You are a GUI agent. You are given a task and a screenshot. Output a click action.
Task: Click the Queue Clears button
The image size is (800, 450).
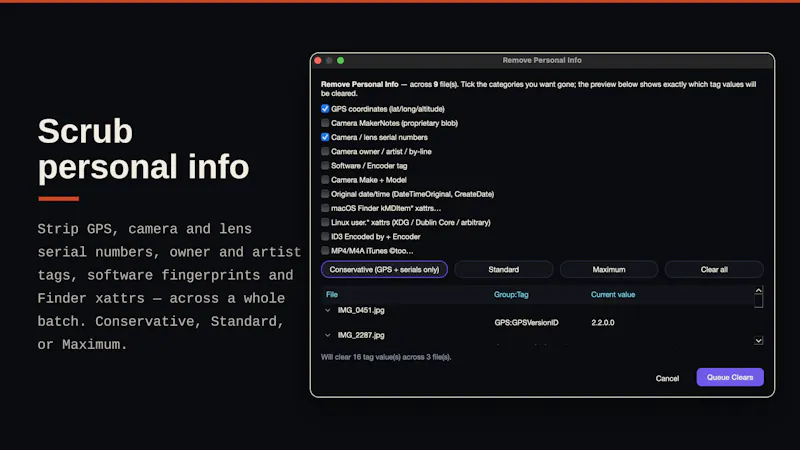(730, 377)
